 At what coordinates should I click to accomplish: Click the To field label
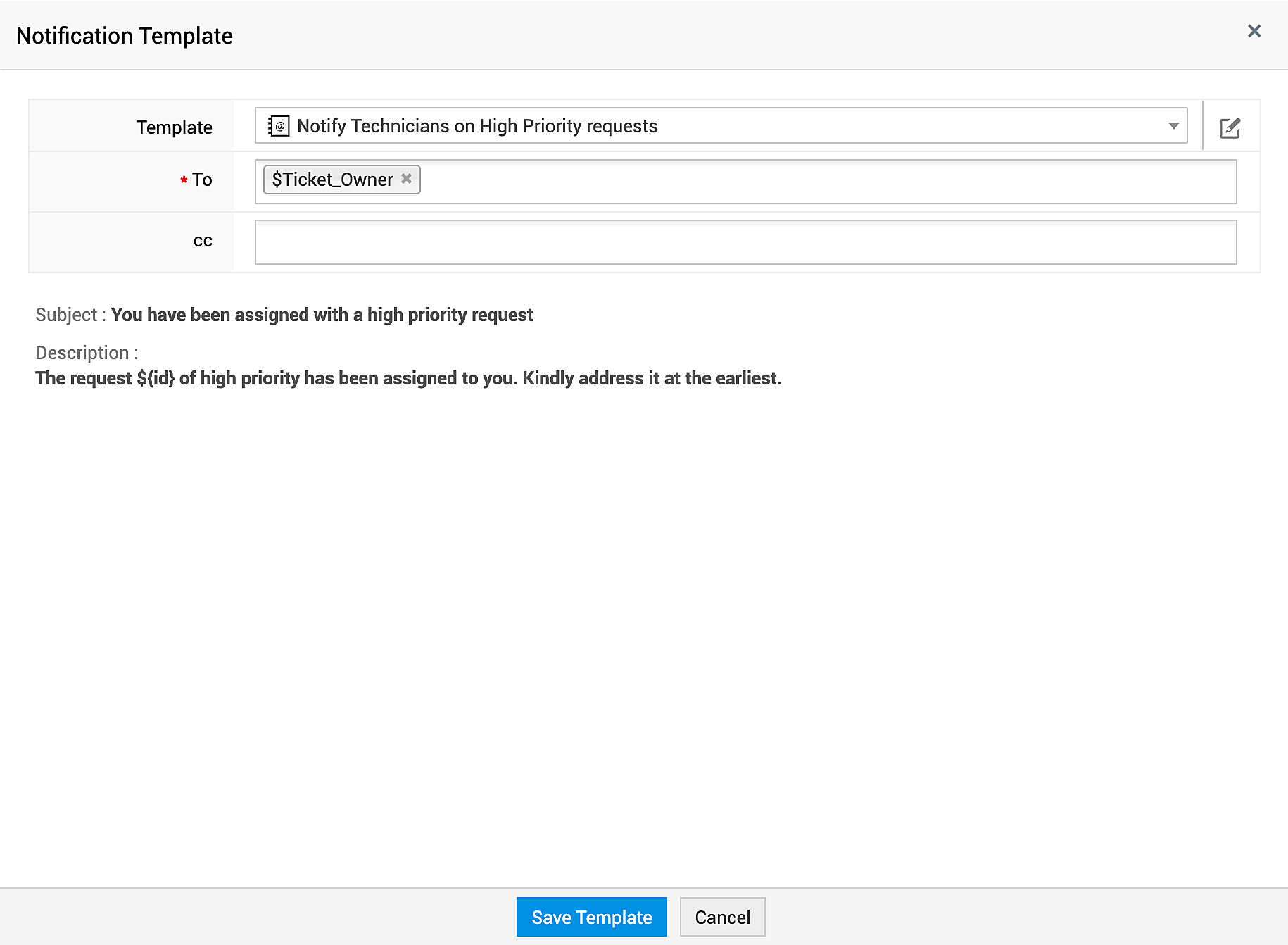pyautogui.click(x=202, y=180)
